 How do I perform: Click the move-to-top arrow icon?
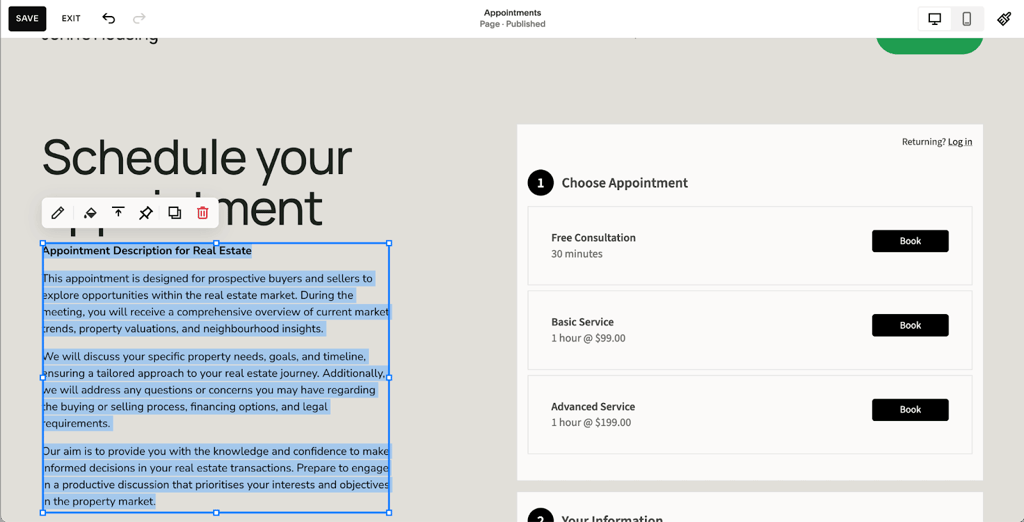[118, 212]
